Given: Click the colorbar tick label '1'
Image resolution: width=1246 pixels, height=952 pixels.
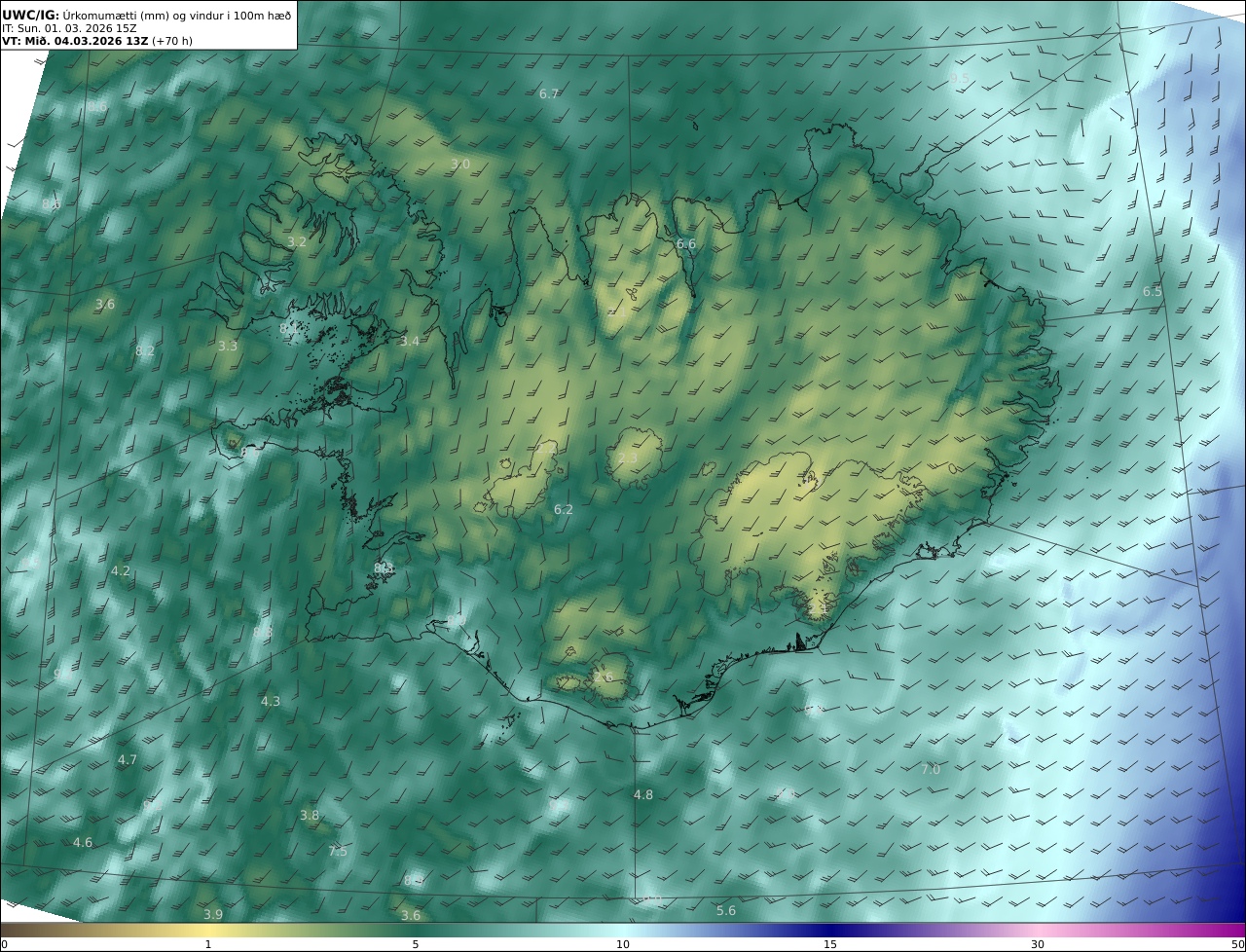Looking at the screenshot, I should pyautogui.click(x=208, y=944).
